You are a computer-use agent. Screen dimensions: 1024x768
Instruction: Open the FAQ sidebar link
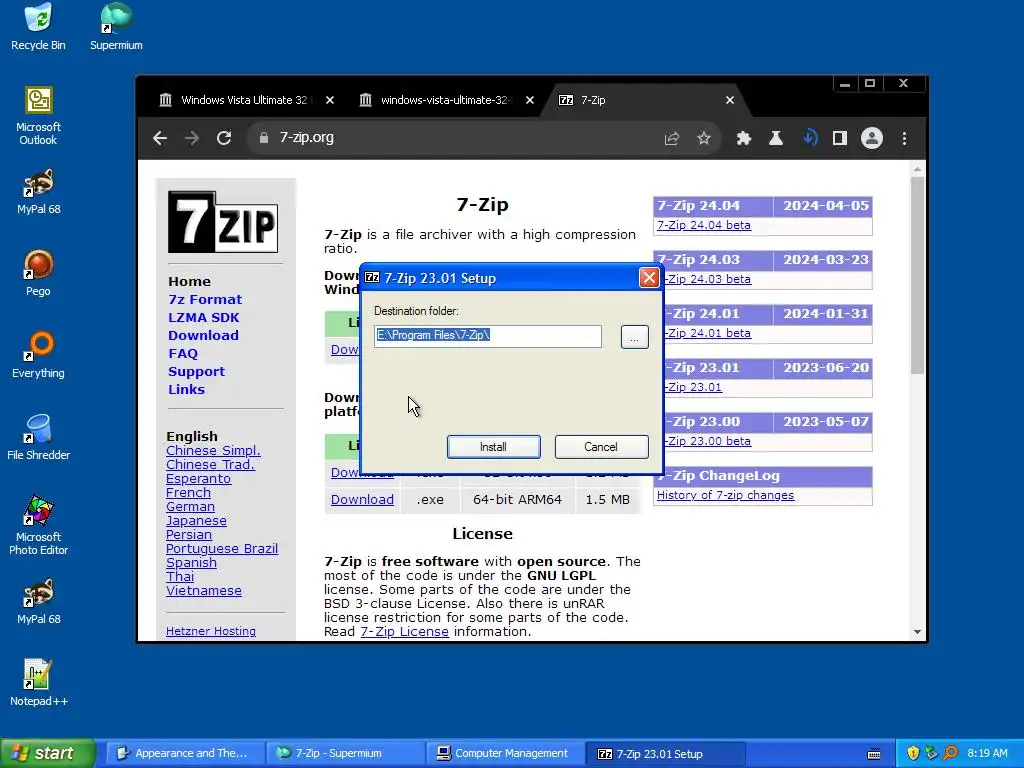pos(183,353)
